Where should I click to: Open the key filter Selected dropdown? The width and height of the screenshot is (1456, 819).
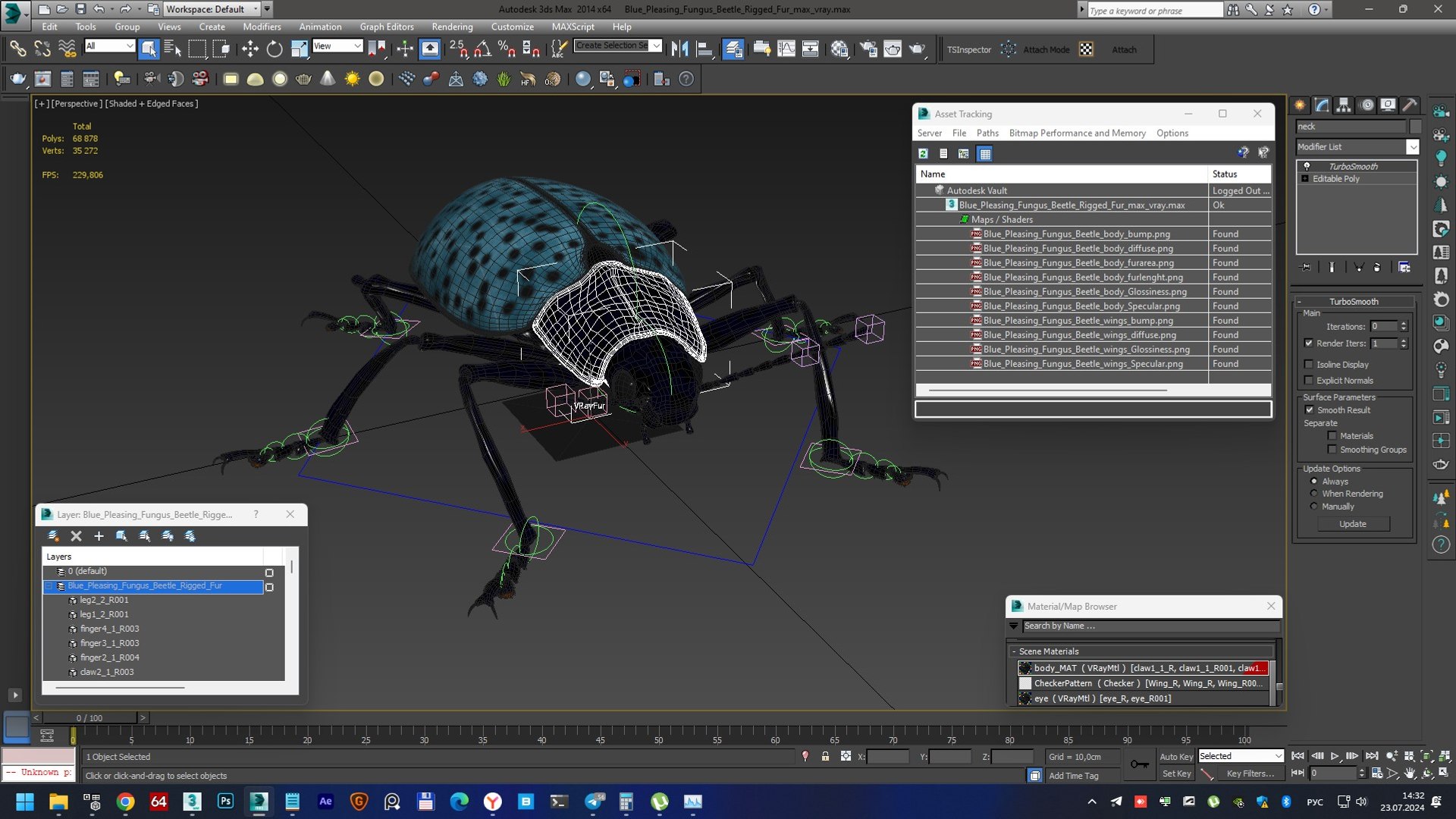point(1241,756)
